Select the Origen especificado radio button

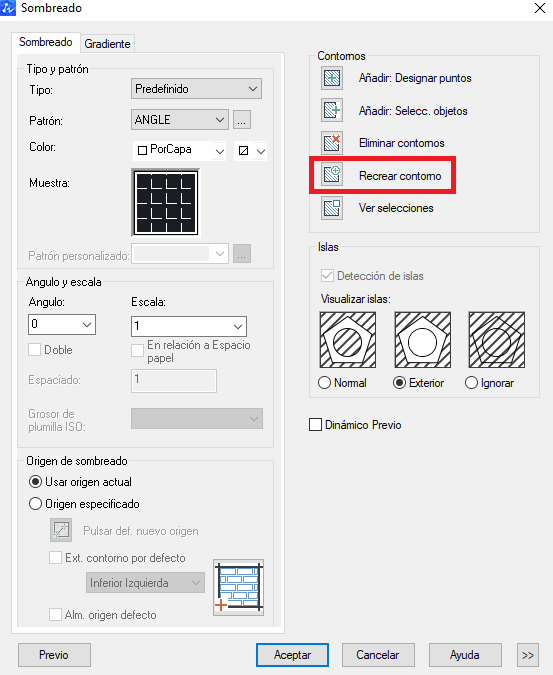pyautogui.click(x=35, y=504)
